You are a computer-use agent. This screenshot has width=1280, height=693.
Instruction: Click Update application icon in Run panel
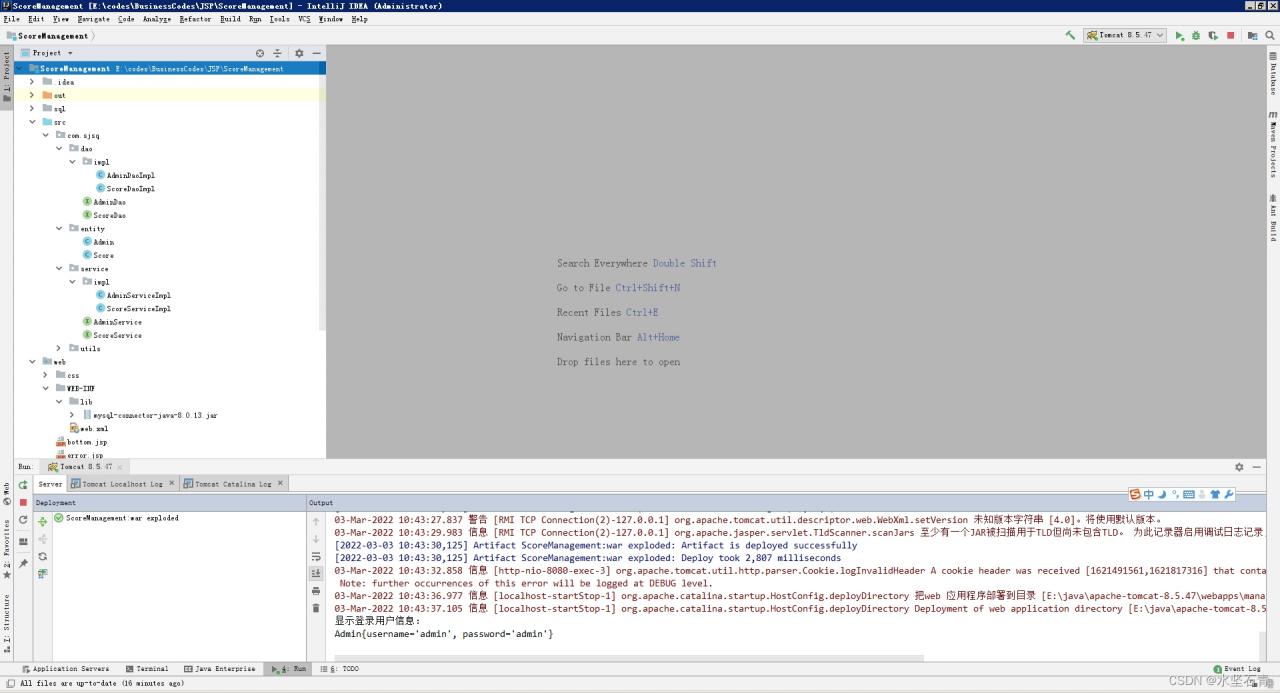click(23, 520)
